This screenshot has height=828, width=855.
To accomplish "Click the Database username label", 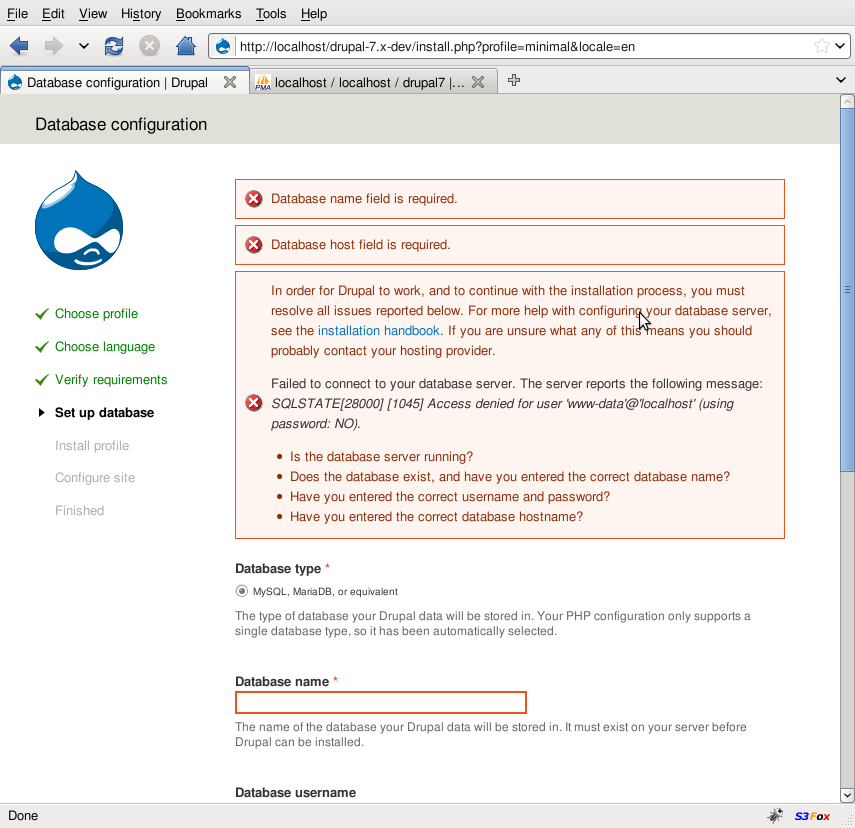I will point(296,793).
